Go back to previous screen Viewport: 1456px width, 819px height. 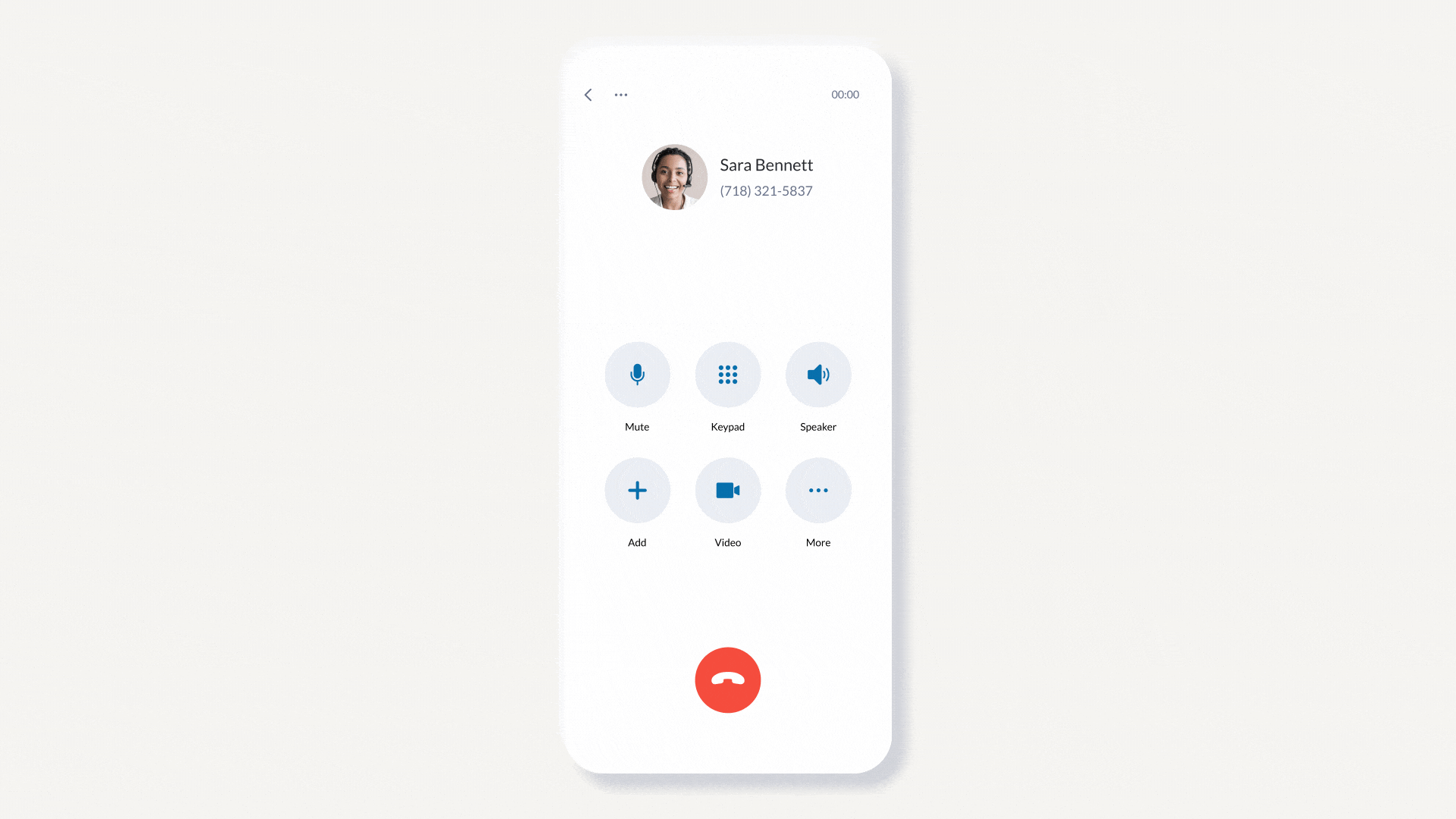coord(589,94)
